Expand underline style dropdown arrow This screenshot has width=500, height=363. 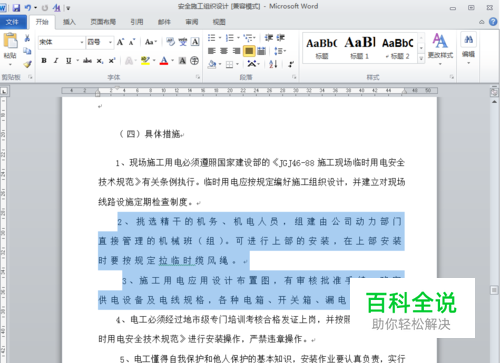click(x=77, y=61)
